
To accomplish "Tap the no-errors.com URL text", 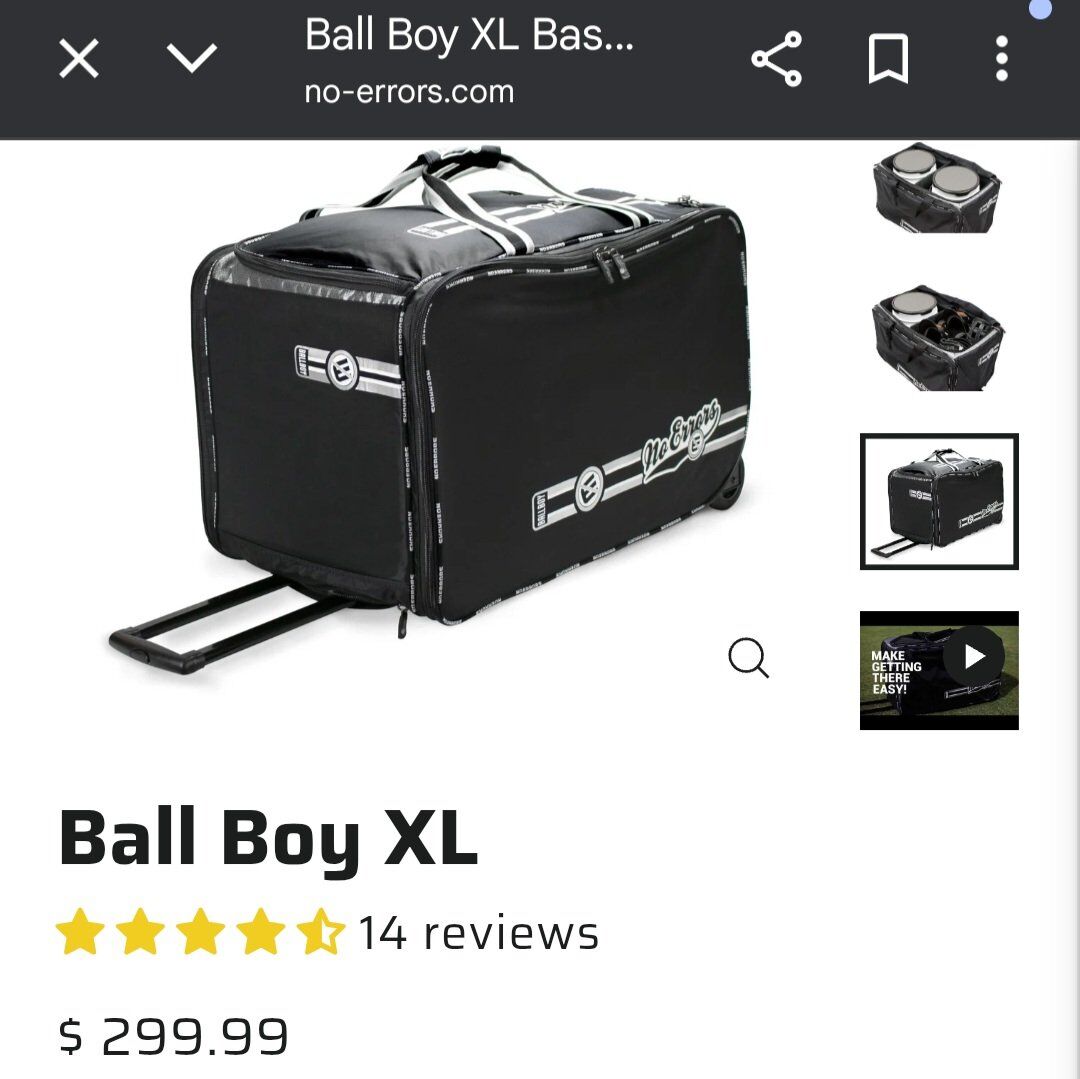I will click(409, 92).
